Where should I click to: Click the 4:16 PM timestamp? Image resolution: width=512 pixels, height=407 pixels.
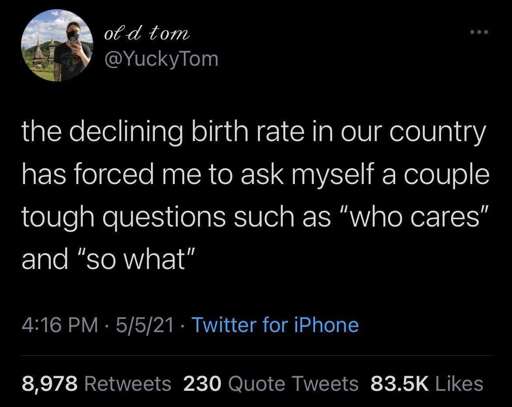pyautogui.click(x=60, y=325)
